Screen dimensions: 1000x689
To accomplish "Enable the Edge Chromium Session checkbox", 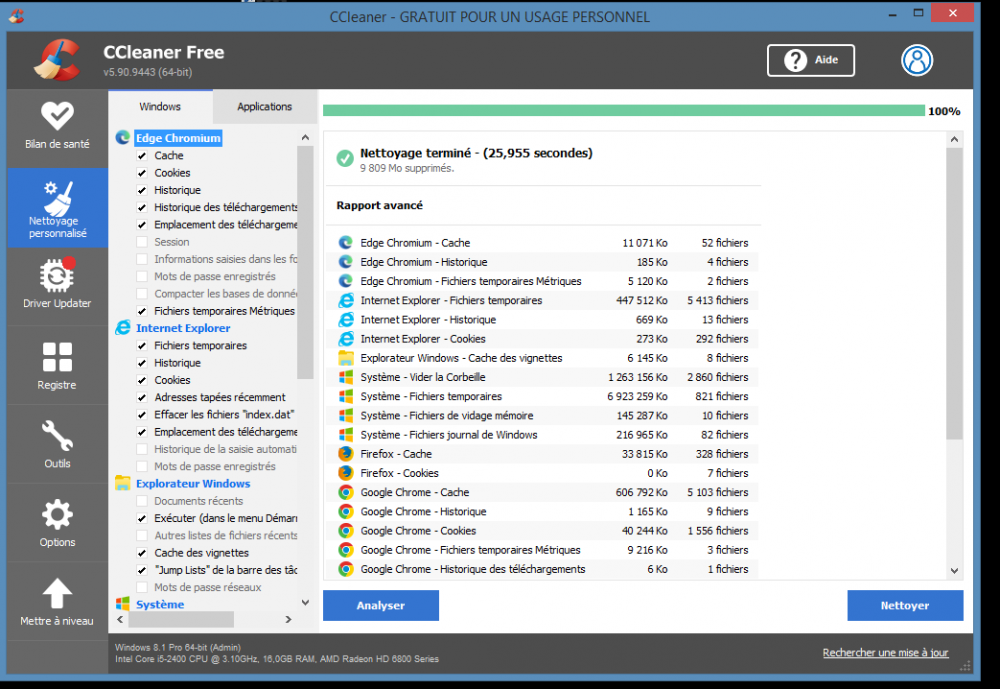I will (142, 242).
